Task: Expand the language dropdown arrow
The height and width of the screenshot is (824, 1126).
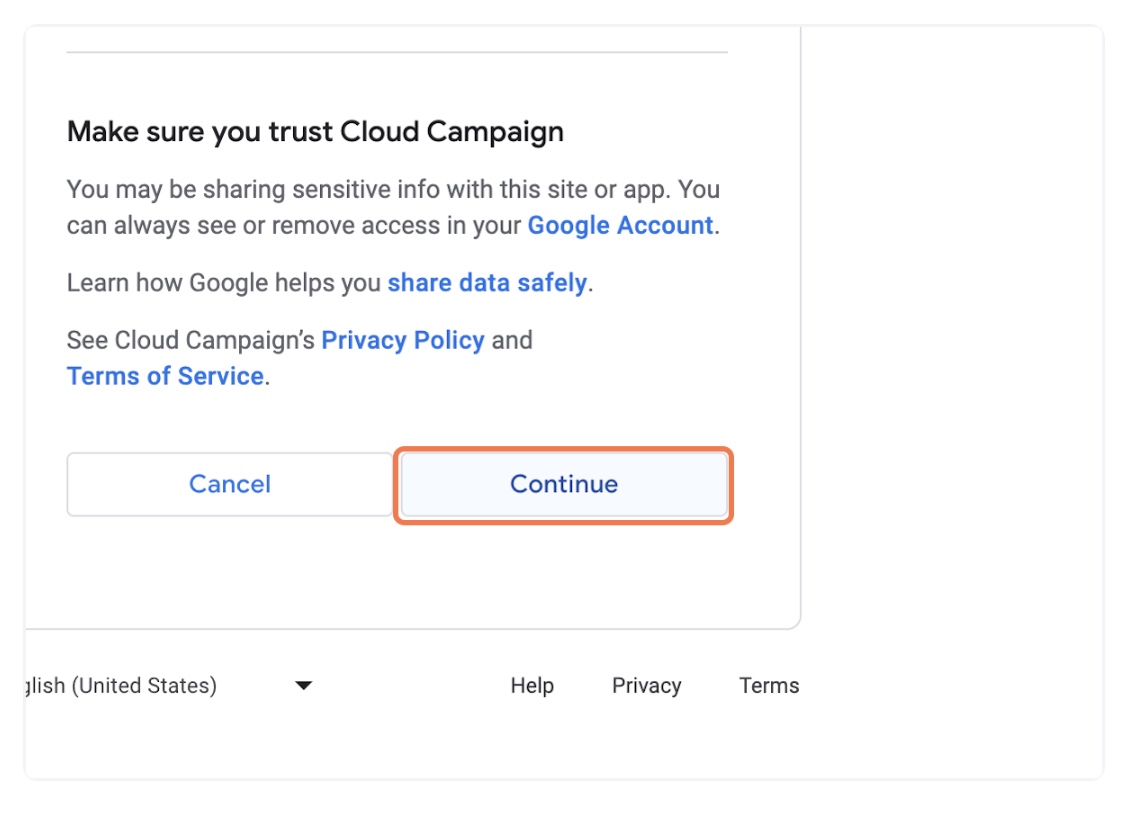Action: [x=304, y=686]
